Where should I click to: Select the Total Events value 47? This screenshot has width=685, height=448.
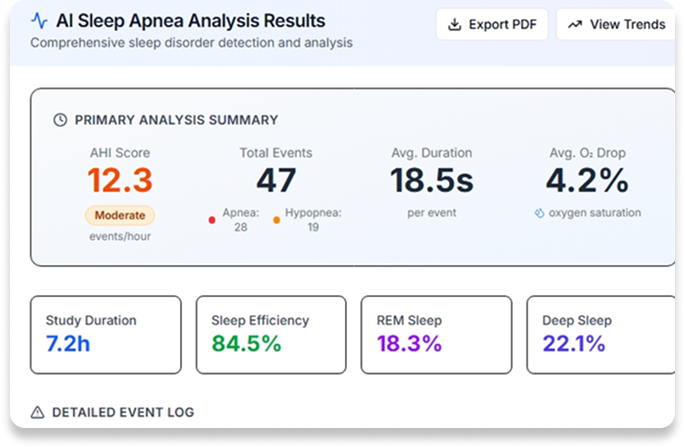point(276,181)
